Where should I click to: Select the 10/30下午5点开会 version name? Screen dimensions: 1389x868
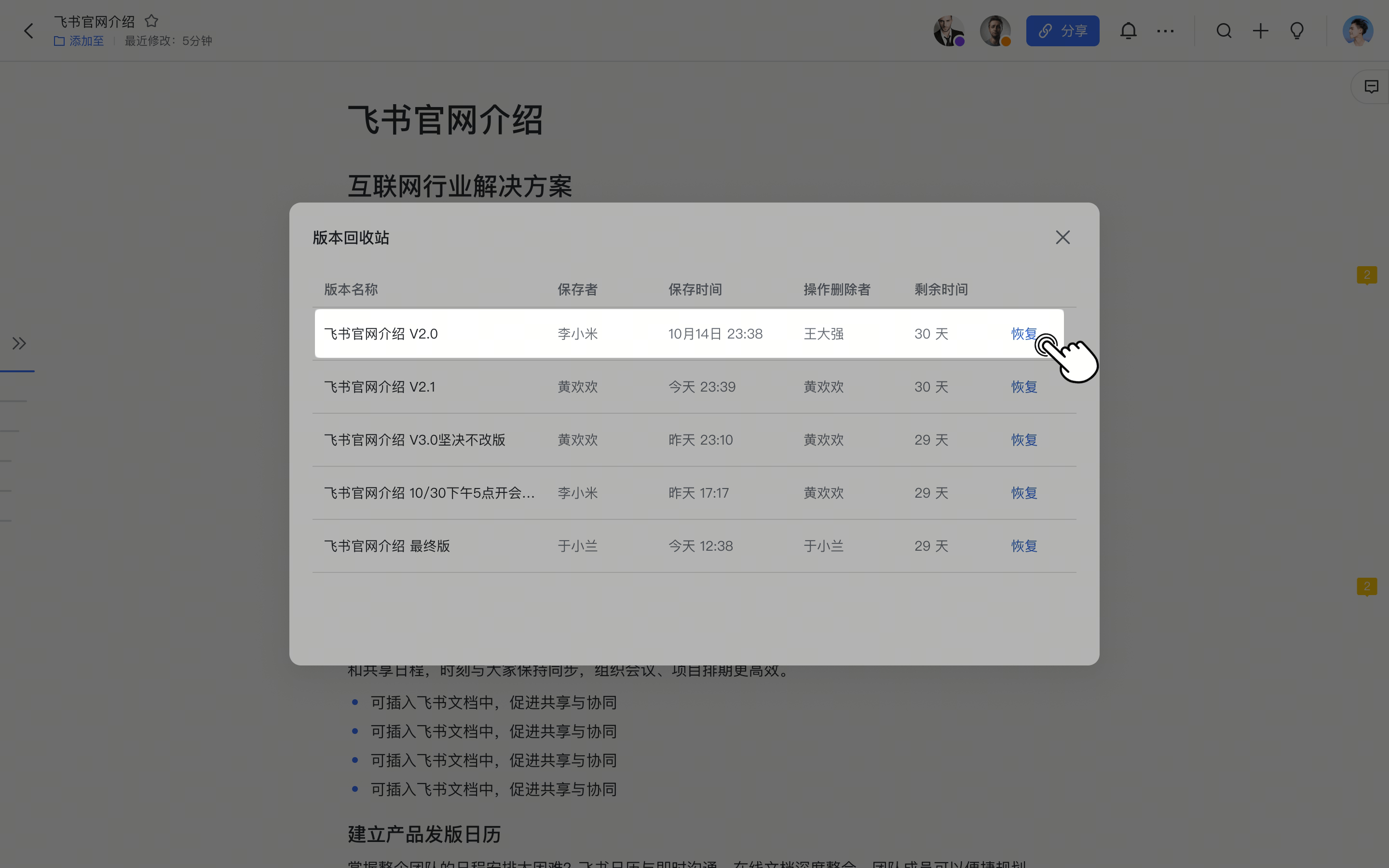[429, 493]
